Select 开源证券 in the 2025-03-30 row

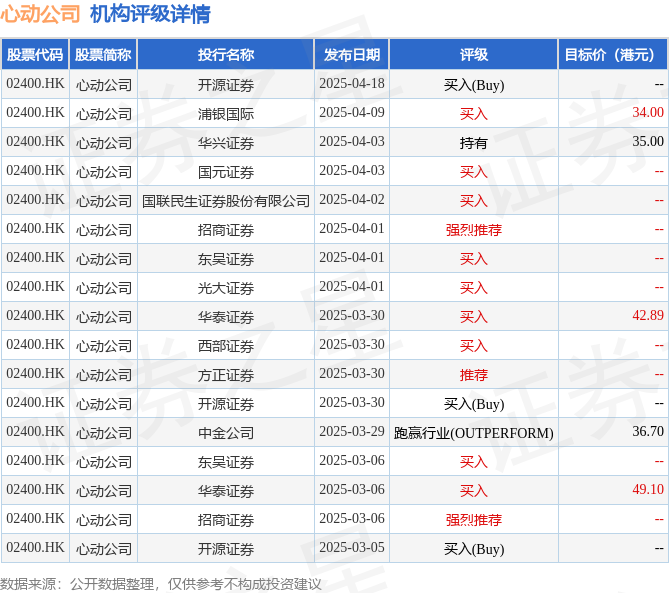(226, 404)
